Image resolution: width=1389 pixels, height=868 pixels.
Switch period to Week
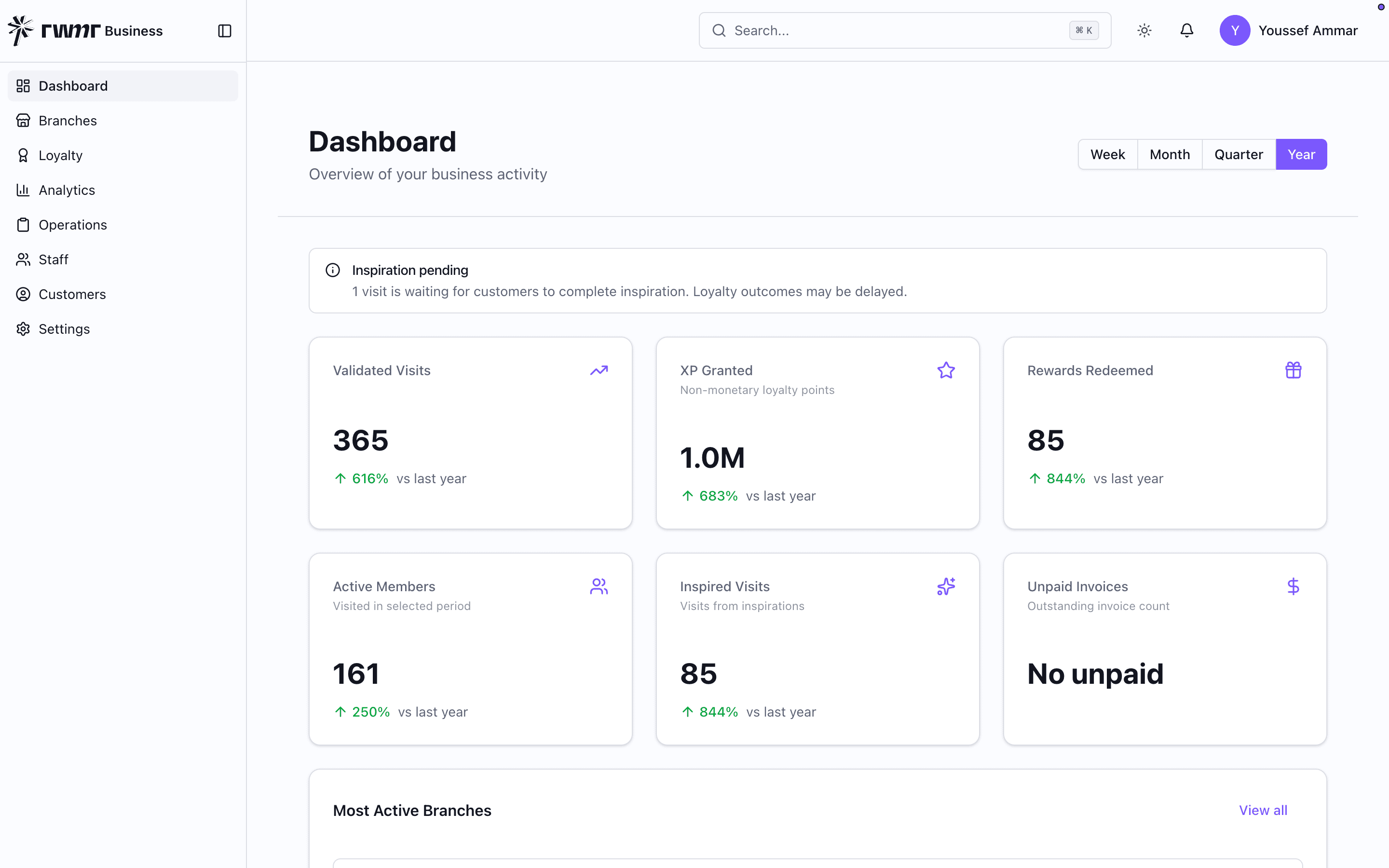coord(1107,154)
